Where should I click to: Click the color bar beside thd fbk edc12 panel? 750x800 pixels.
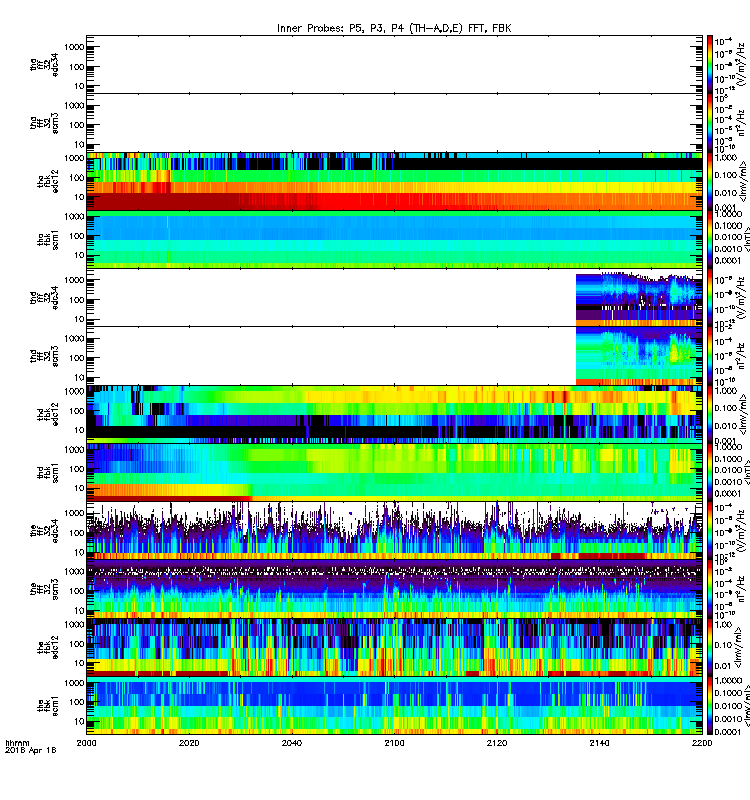[x=709, y=414]
